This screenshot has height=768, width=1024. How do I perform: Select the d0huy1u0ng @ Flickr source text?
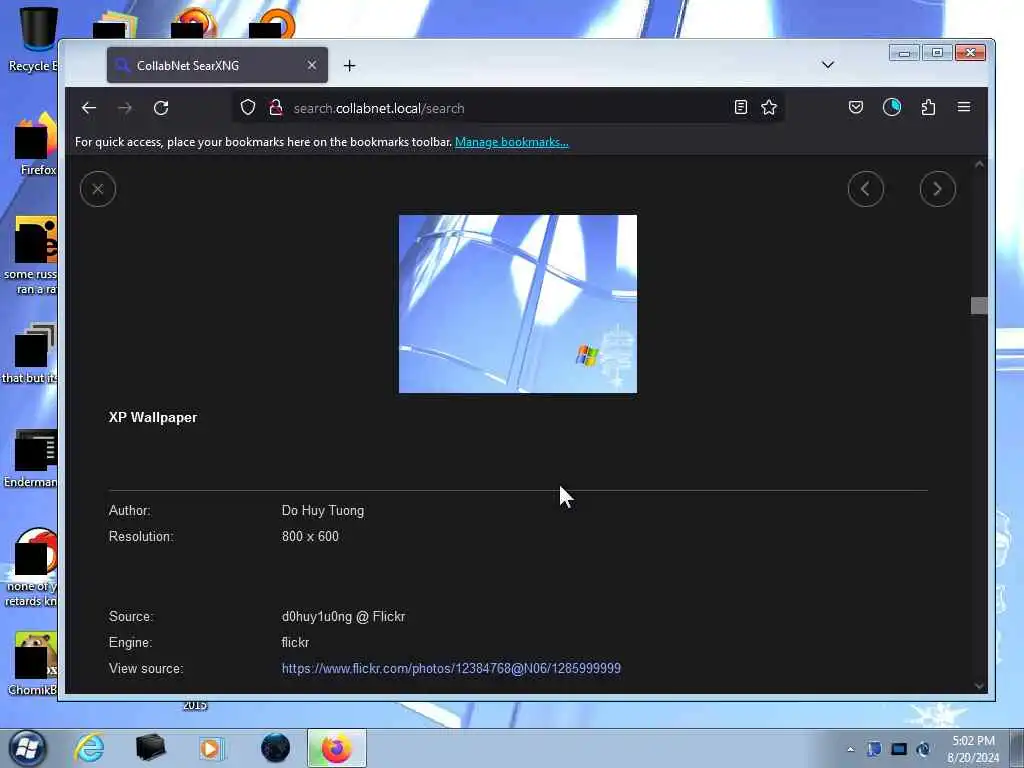pyautogui.click(x=344, y=616)
